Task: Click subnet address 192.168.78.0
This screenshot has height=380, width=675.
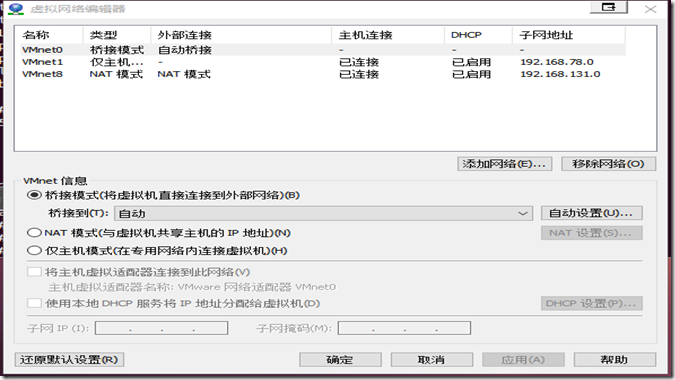Action: [x=557, y=62]
